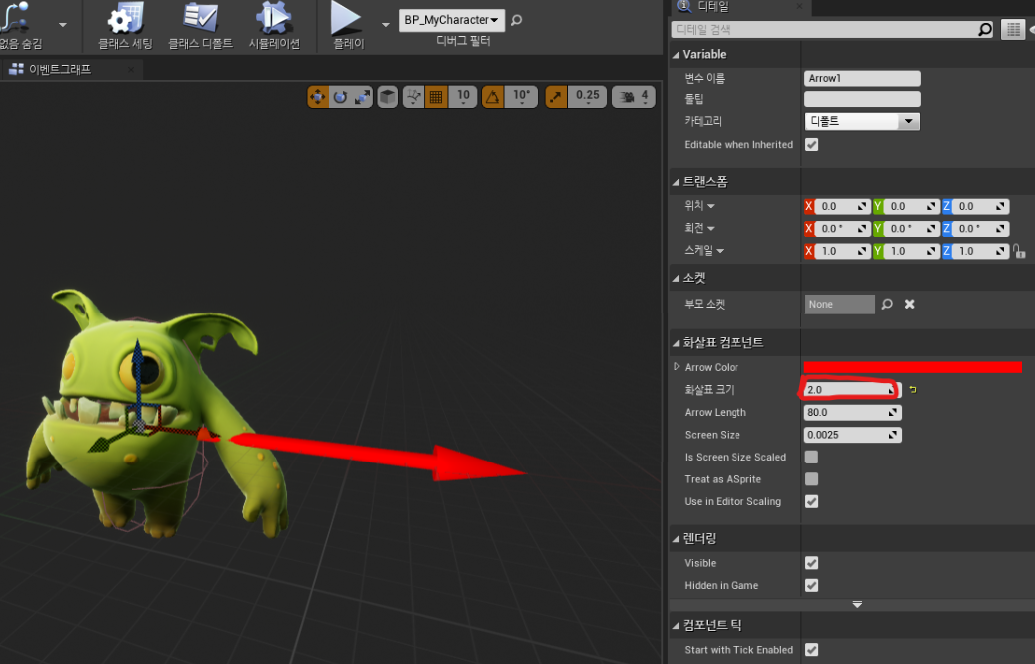Image resolution: width=1035 pixels, height=664 pixels.
Task: Collapse the Transform (트랜스폼) section
Action: coord(676,182)
